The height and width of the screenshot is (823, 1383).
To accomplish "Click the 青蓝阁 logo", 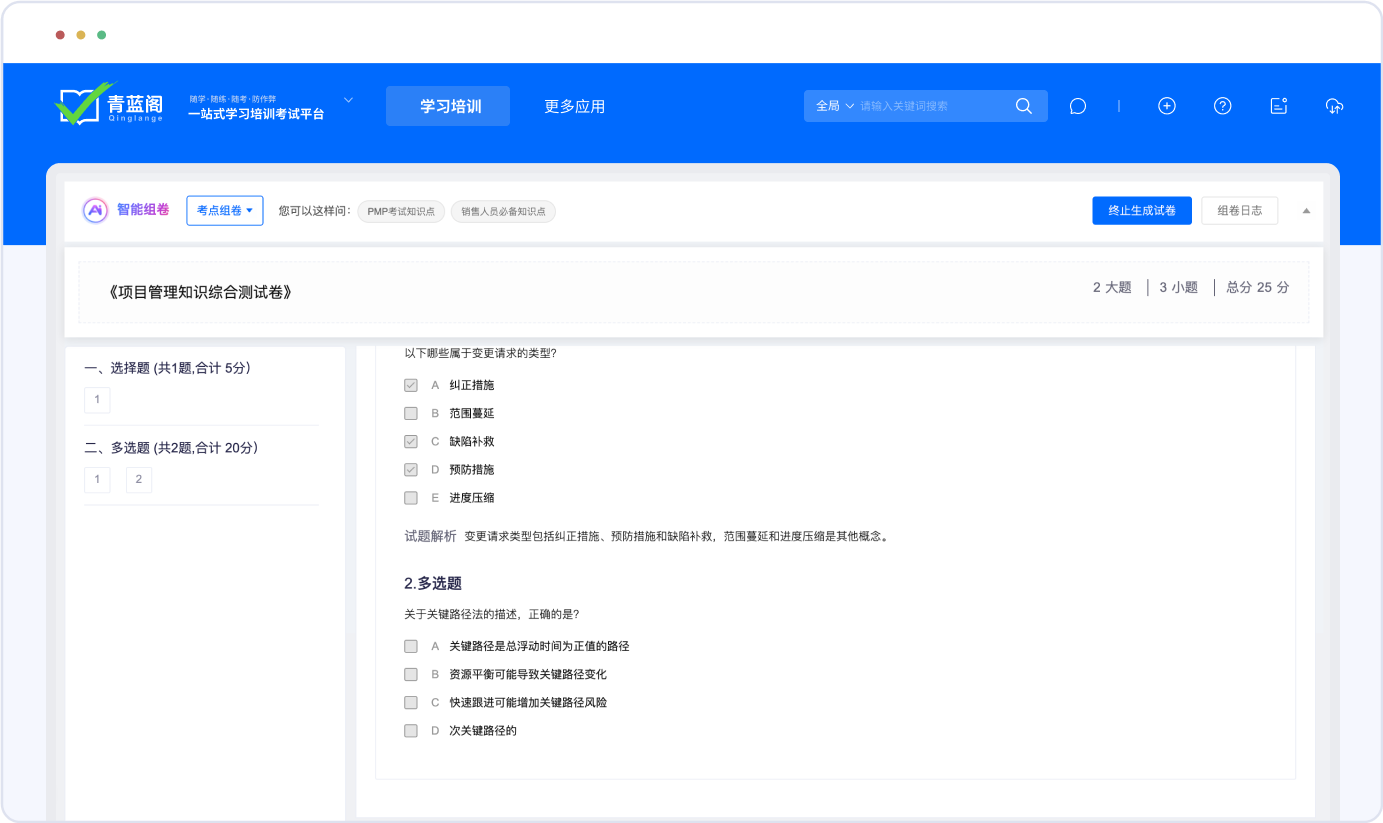I will (x=110, y=104).
